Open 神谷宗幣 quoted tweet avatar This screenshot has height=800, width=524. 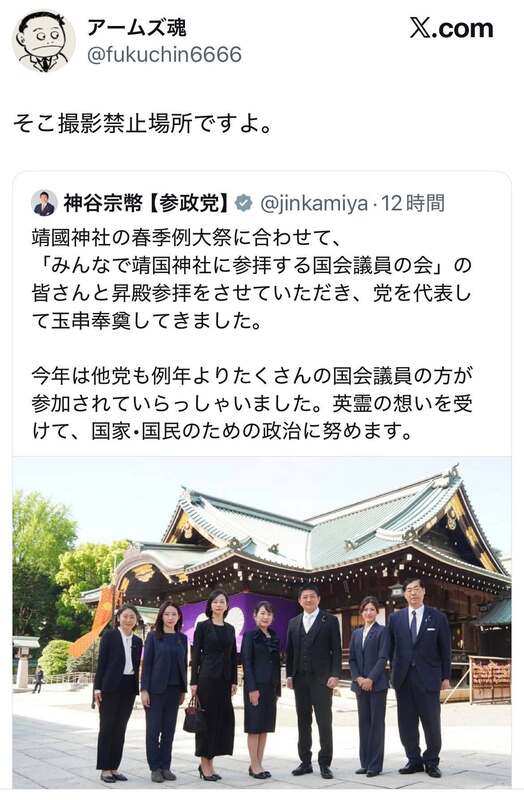[x=44, y=203]
